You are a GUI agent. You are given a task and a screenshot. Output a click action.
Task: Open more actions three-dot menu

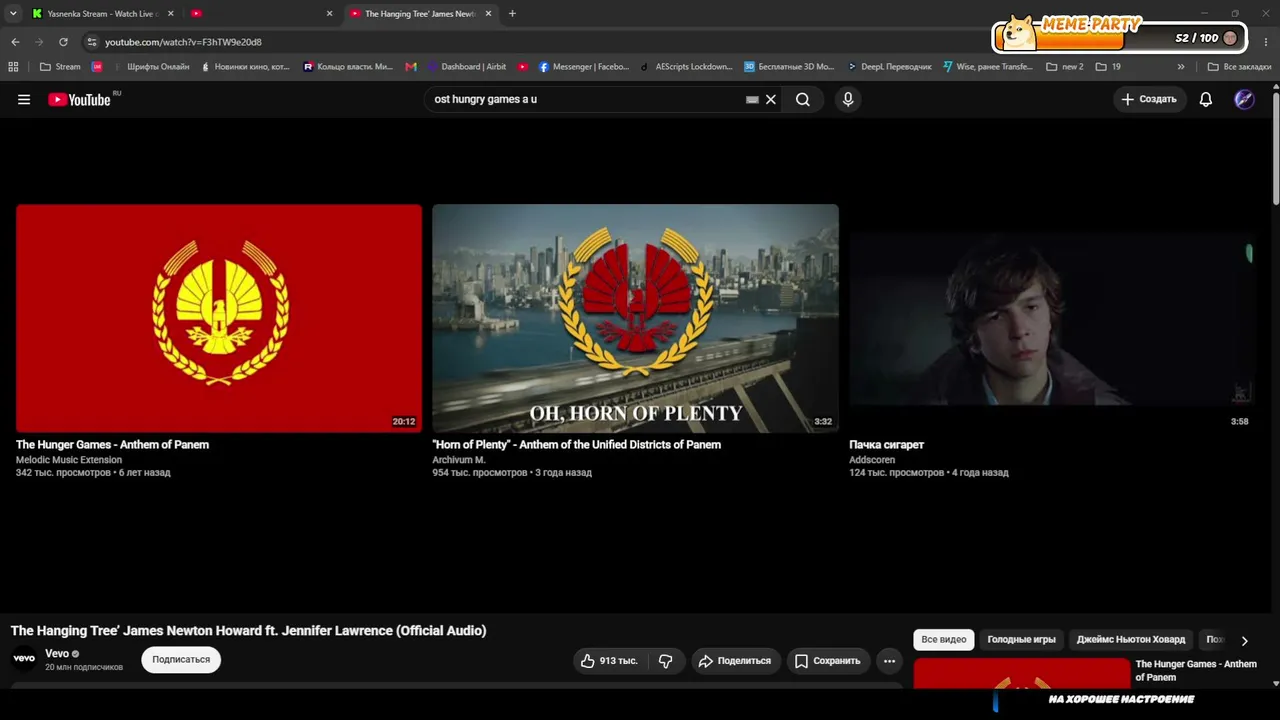coord(889,661)
